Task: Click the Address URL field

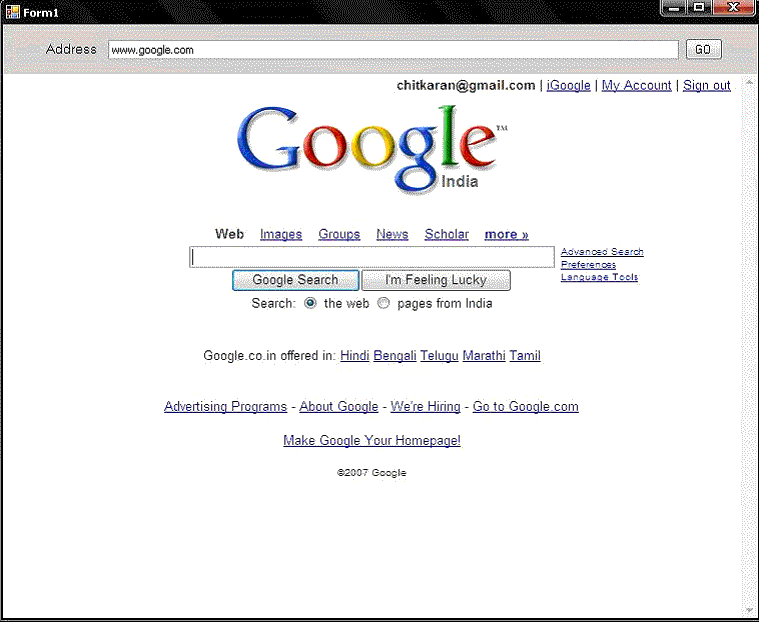Action: pyautogui.click(x=393, y=50)
